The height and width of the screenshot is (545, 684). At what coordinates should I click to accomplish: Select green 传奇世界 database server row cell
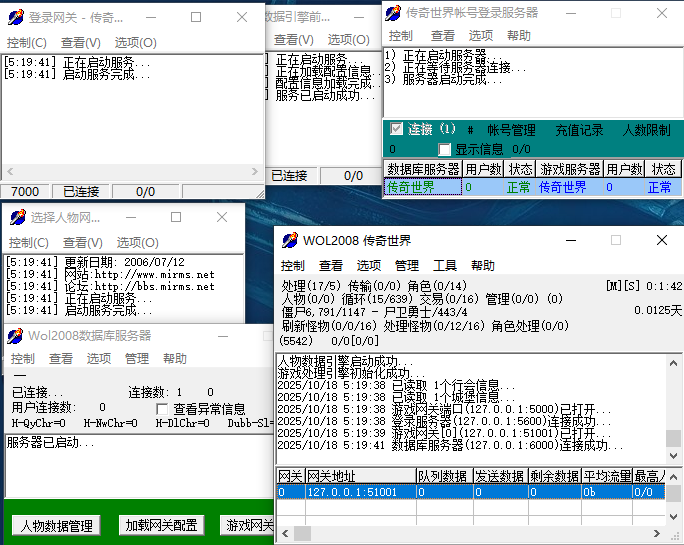point(423,187)
